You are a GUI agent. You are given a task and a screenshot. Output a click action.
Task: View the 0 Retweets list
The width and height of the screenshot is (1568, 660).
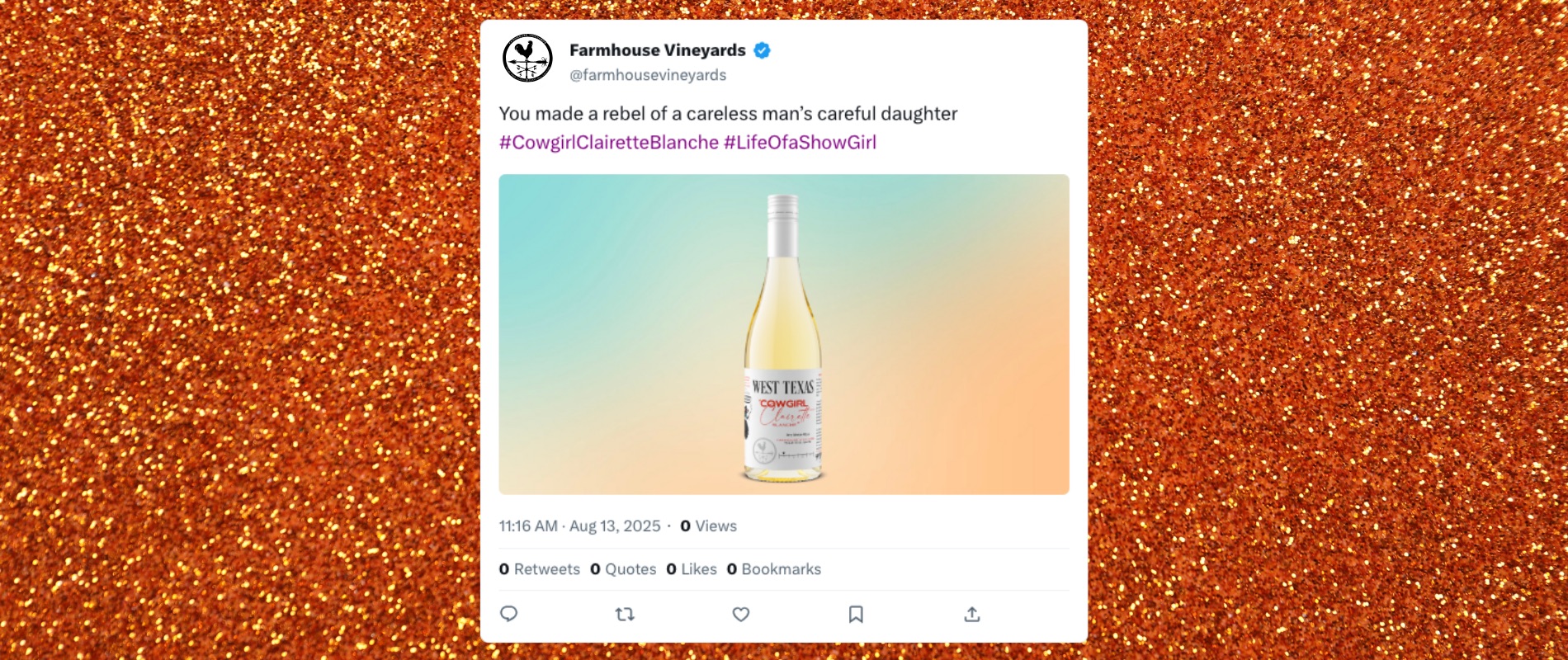click(540, 569)
